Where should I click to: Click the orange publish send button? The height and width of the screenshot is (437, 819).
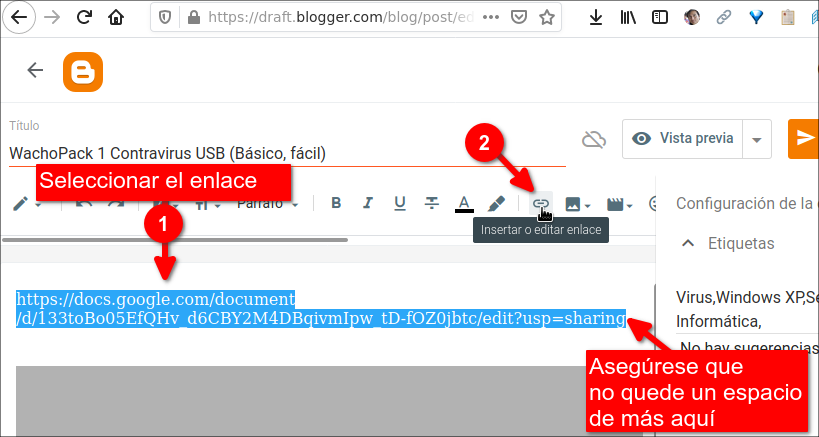click(x=804, y=139)
